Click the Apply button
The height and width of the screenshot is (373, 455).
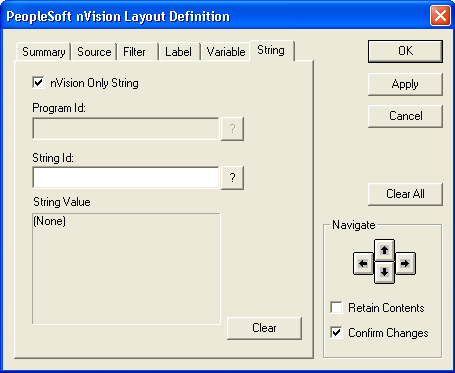click(x=405, y=84)
